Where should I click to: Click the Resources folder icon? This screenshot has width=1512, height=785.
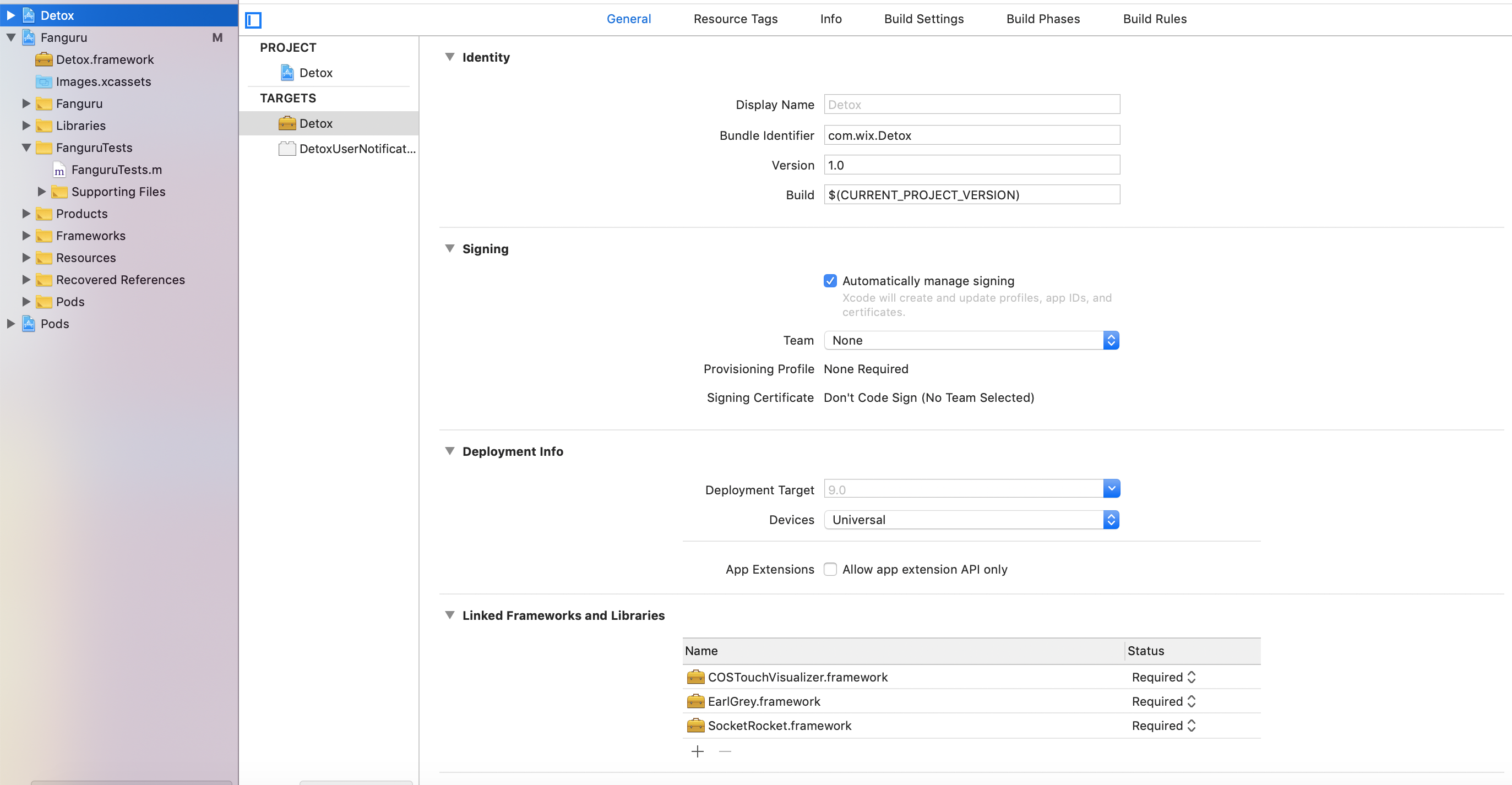44,258
